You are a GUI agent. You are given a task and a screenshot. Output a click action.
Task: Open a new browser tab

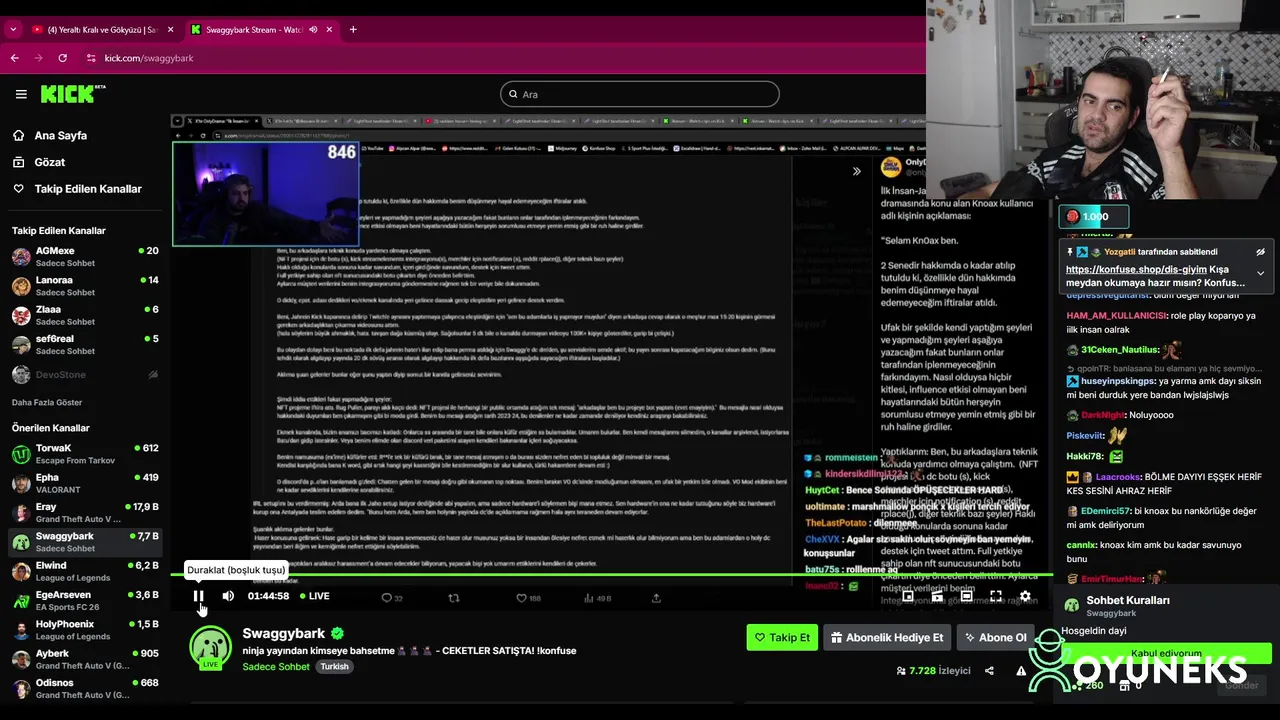coord(353,30)
